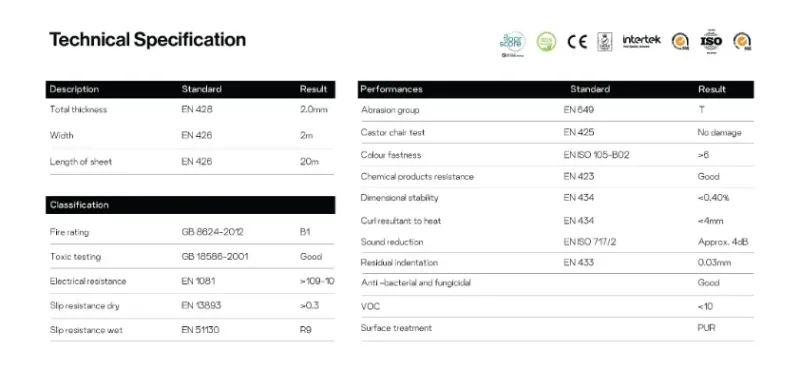
Task: Click the Castor chair test row label
Action: tap(393, 133)
